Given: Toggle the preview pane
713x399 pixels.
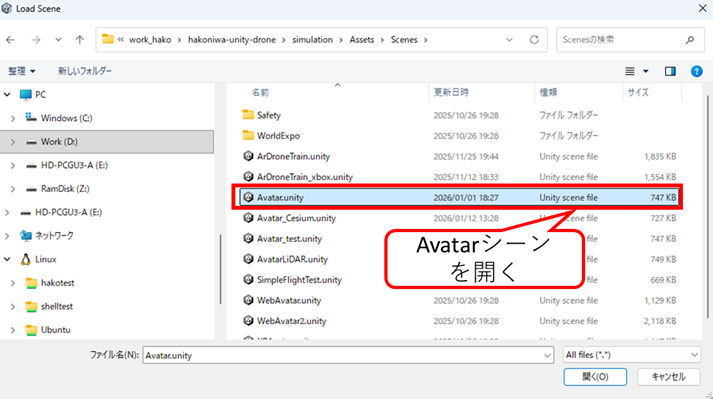Looking at the screenshot, I should [x=670, y=71].
